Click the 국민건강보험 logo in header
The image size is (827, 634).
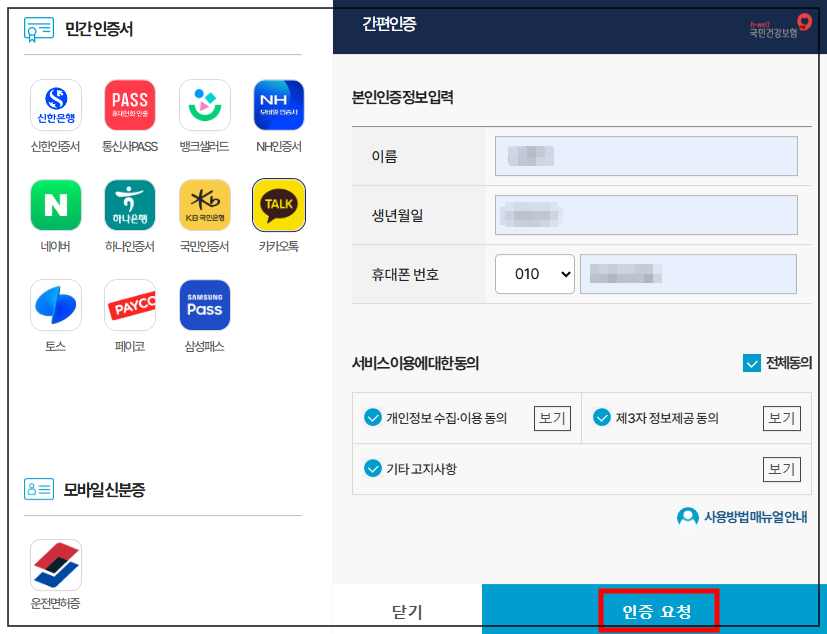click(781, 26)
